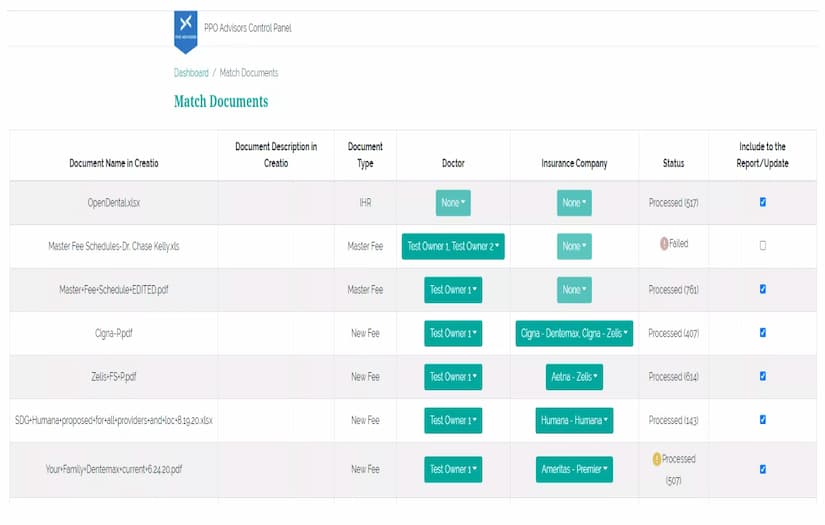825x525 pixels.
Task: Click the PPO Advisors logo icon
Action: point(186,32)
